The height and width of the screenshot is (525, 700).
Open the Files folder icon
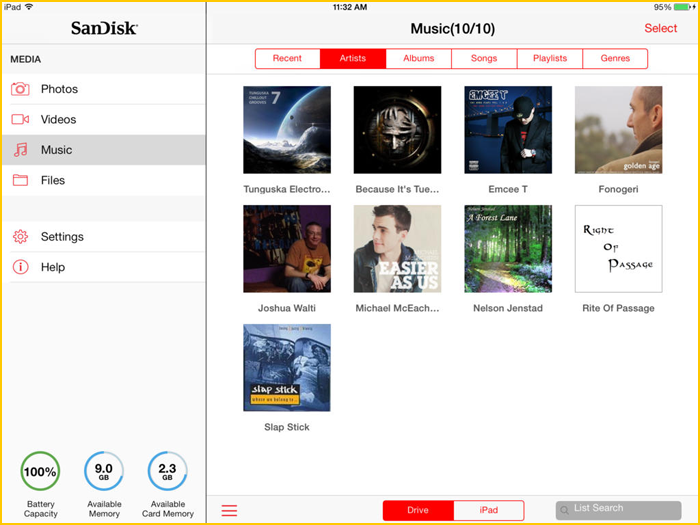20,181
